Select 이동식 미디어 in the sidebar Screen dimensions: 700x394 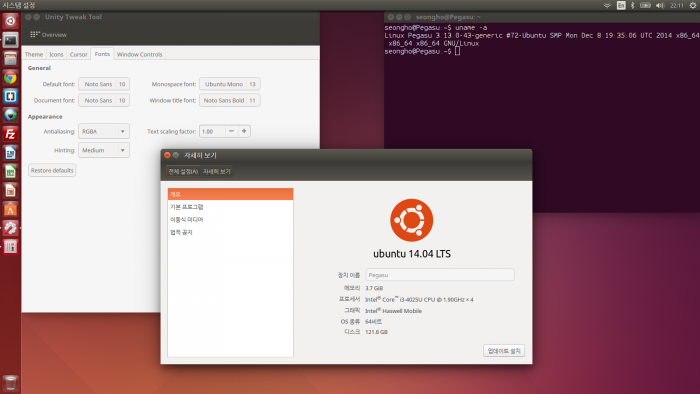[230, 220]
